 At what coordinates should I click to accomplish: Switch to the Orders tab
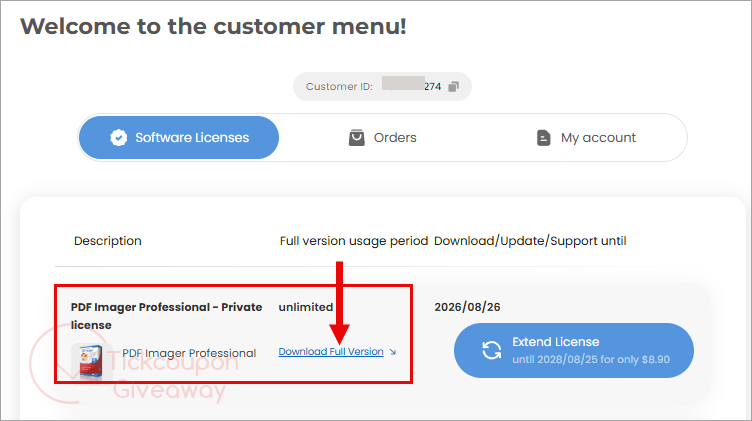click(382, 138)
